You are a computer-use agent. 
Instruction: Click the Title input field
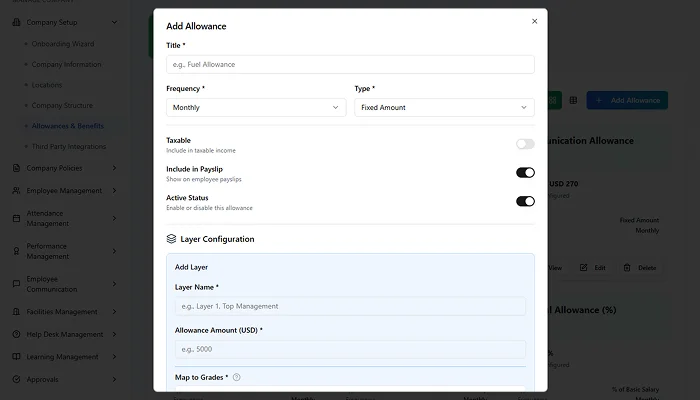pos(350,64)
